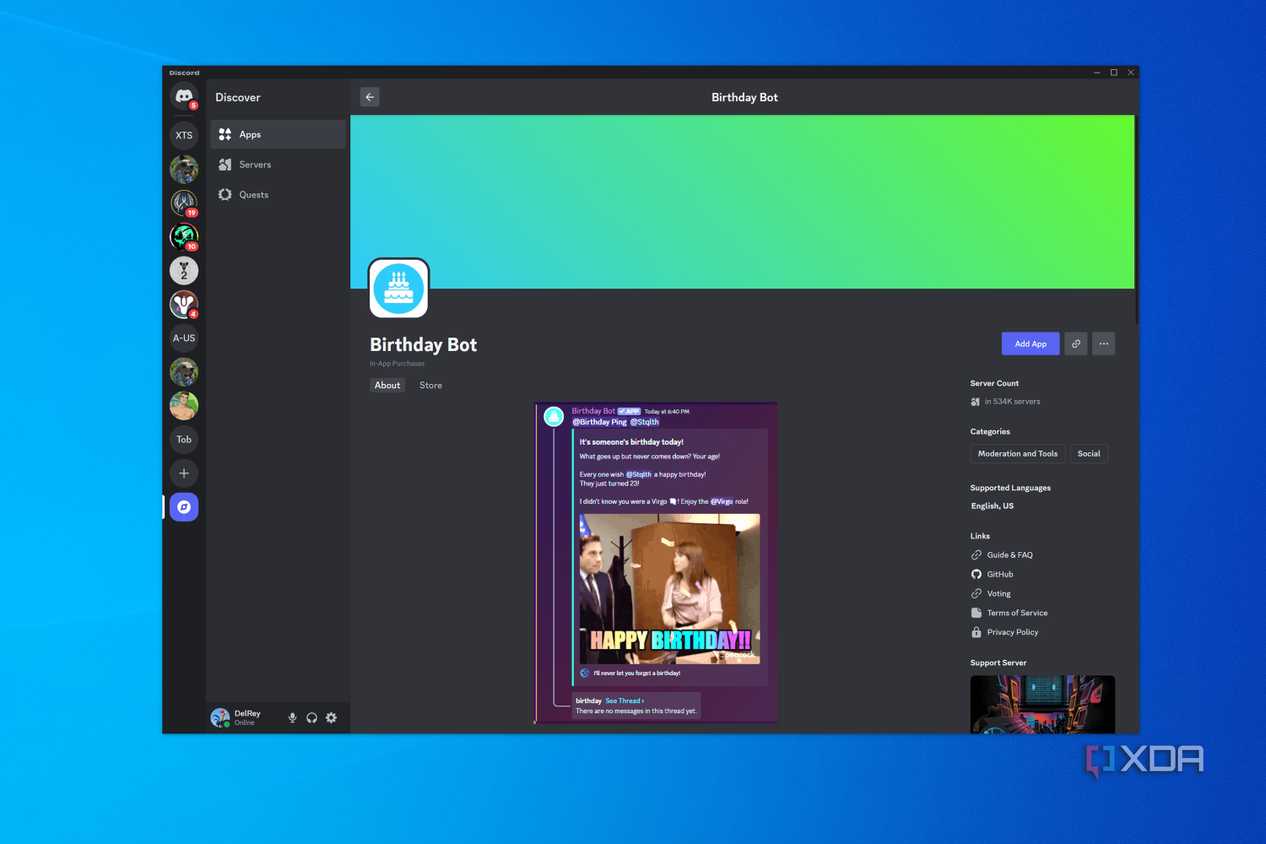Open the GitHub link
This screenshot has height=844, width=1266.
(992, 574)
